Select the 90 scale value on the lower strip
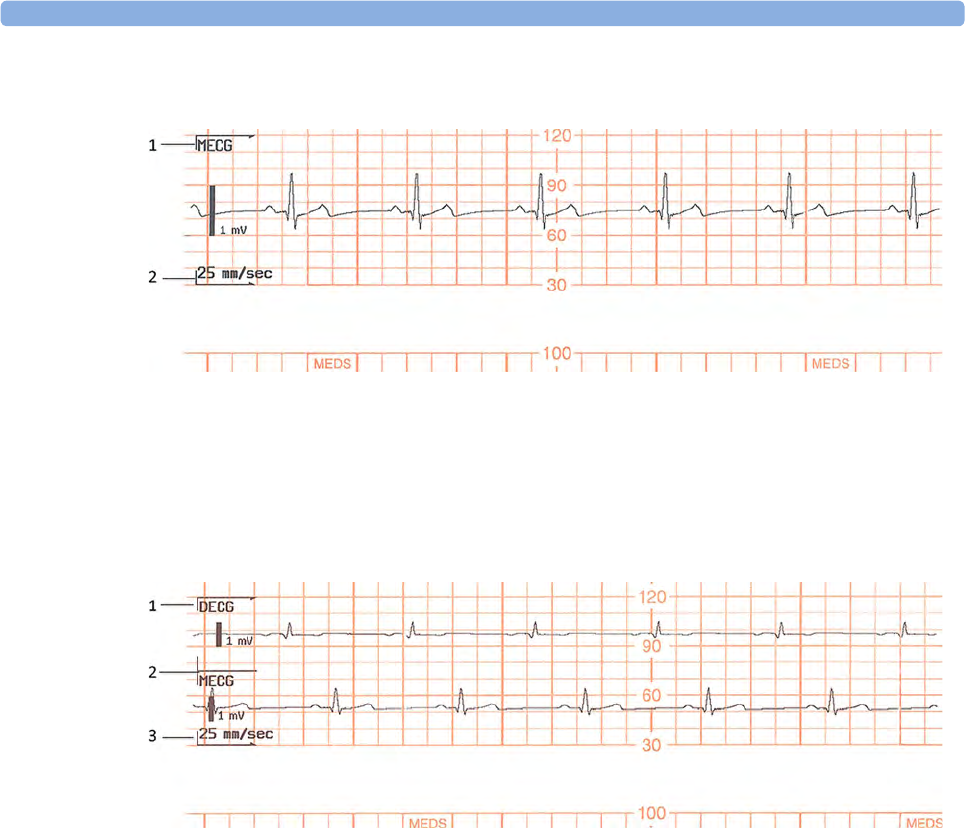The image size is (965, 828). 651,646
